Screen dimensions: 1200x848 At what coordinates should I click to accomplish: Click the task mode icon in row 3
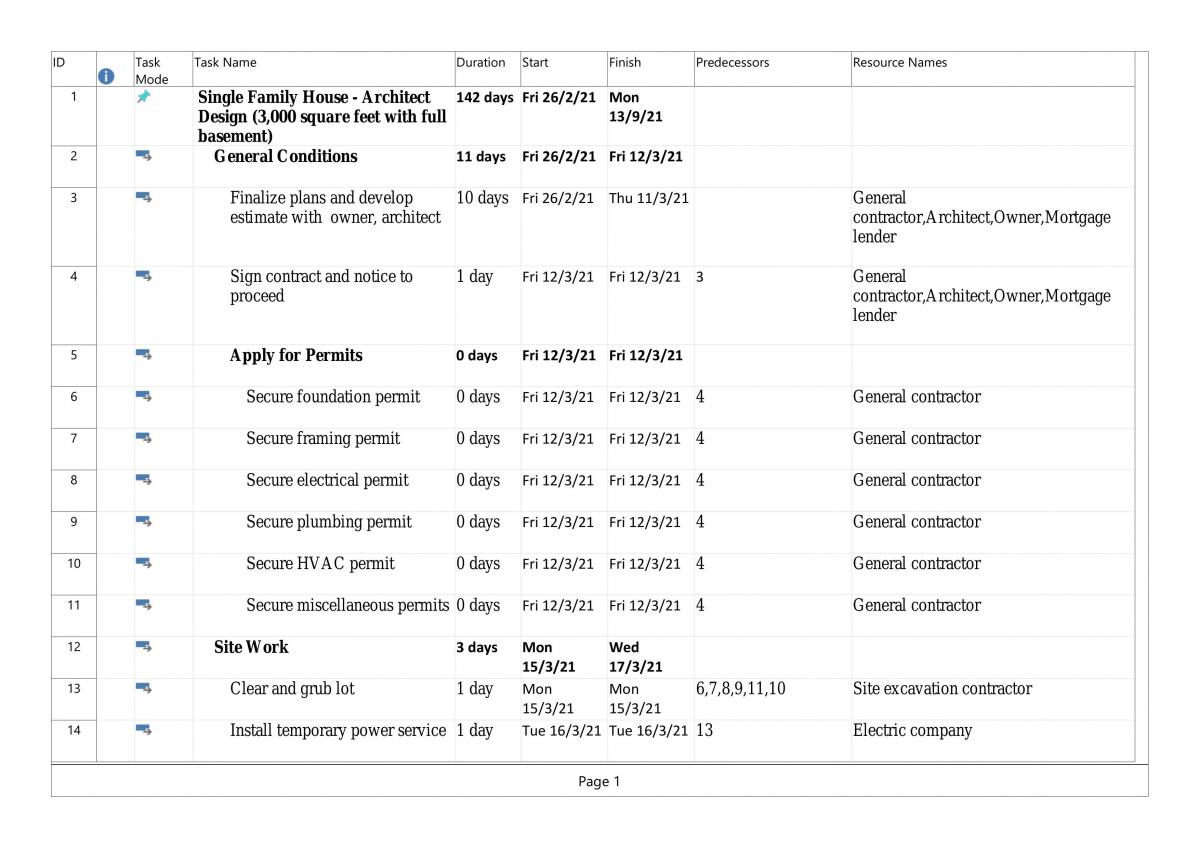[144, 197]
